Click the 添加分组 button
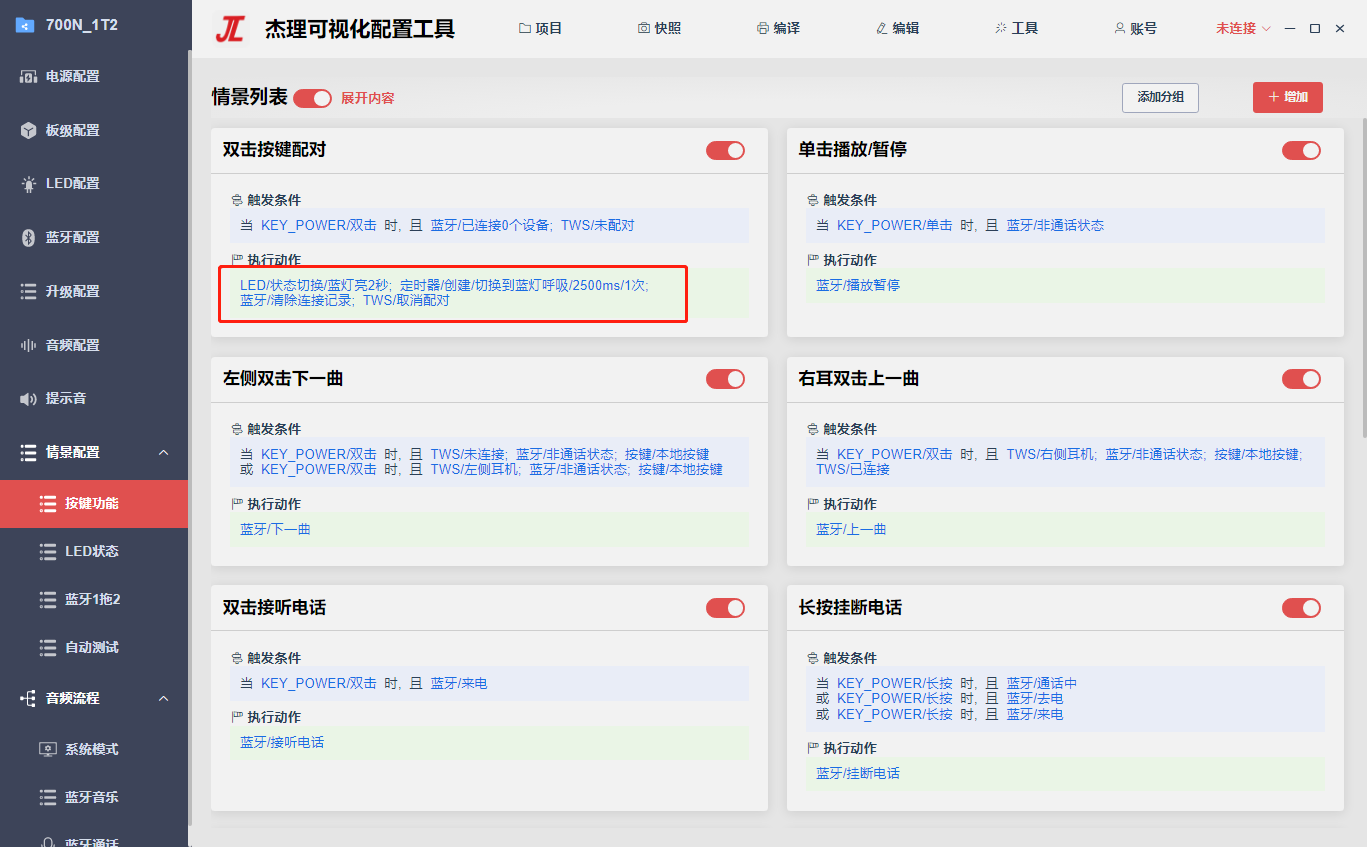Screen dimensions: 1367x847 tap(1160, 98)
